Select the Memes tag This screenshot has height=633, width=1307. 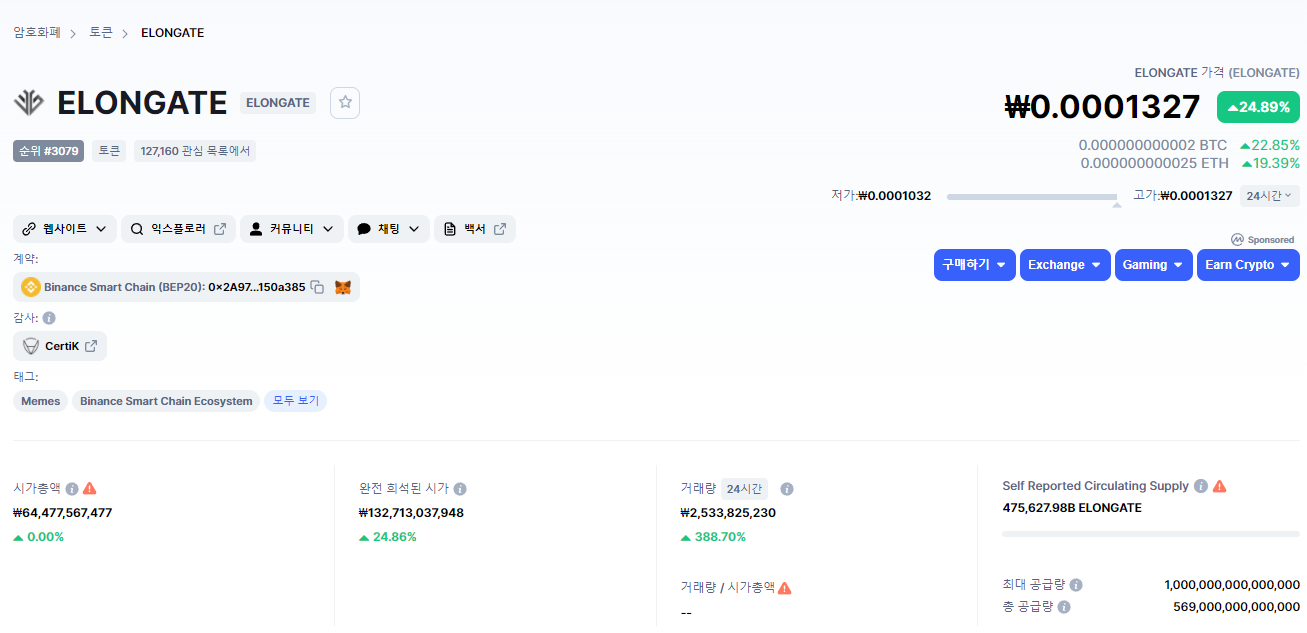[41, 401]
